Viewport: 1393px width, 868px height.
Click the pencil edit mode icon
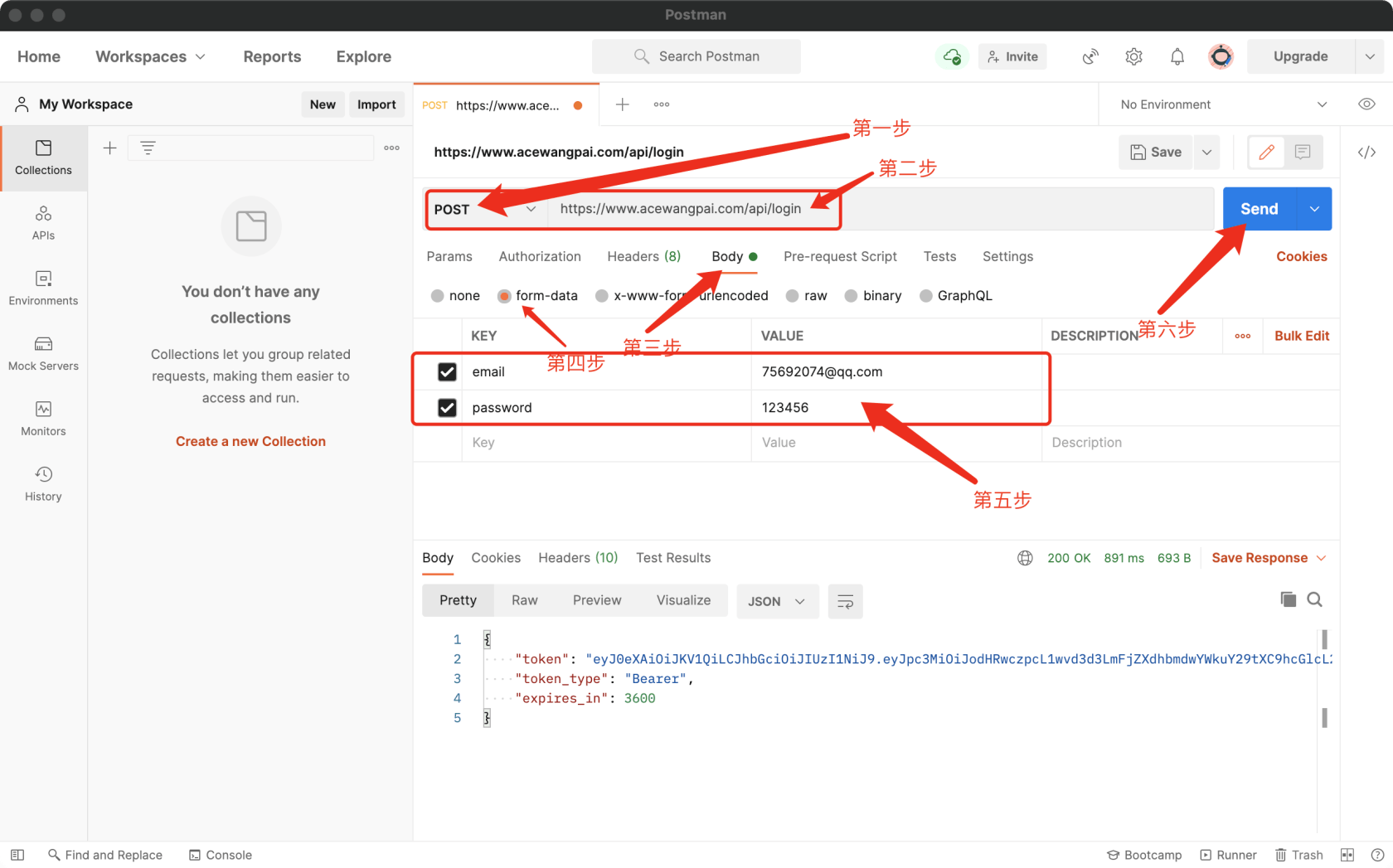[x=1266, y=152]
